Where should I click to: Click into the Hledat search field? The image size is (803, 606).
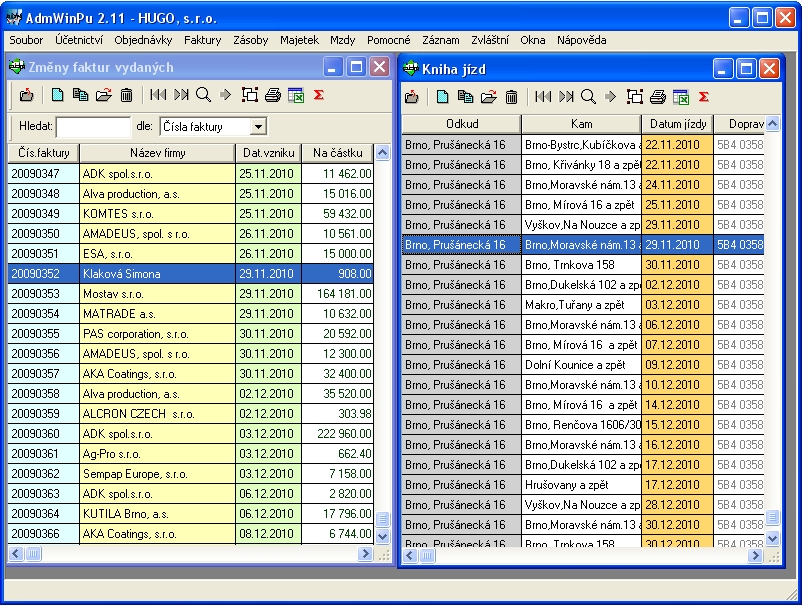click(93, 127)
